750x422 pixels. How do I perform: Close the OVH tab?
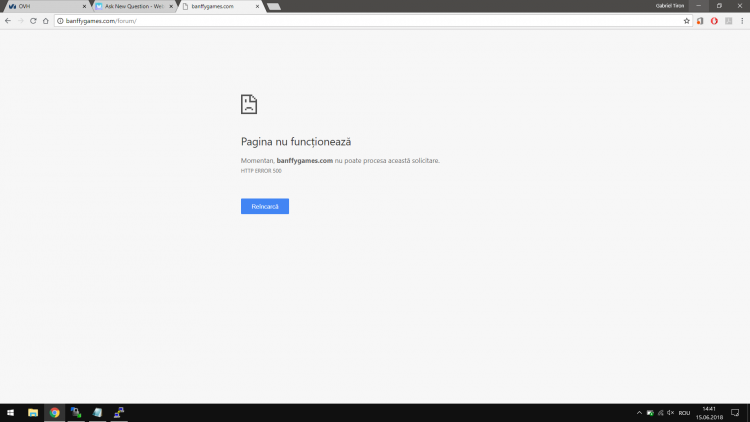point(83,6)
